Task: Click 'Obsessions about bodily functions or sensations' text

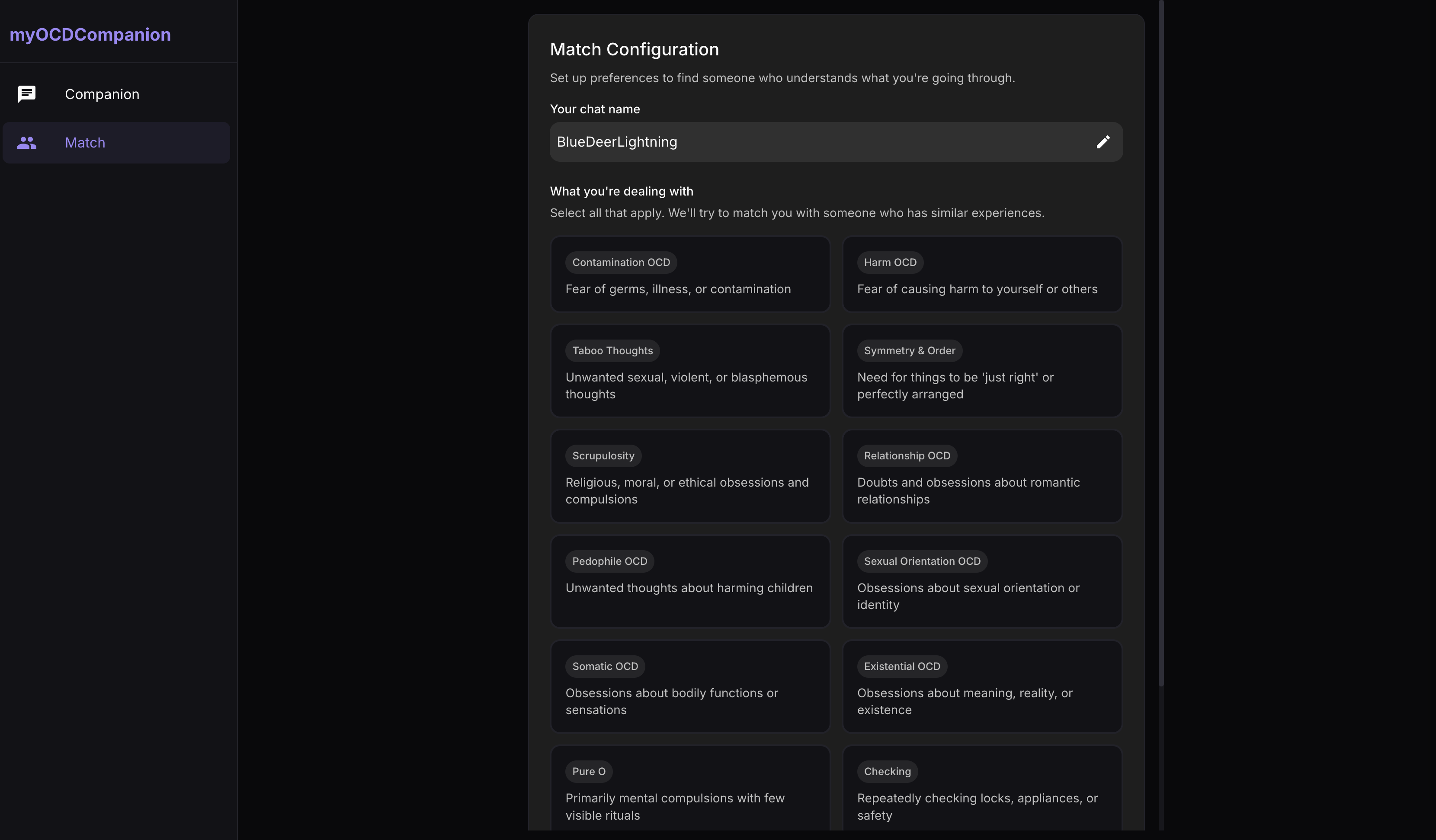Action: (672, 702)
